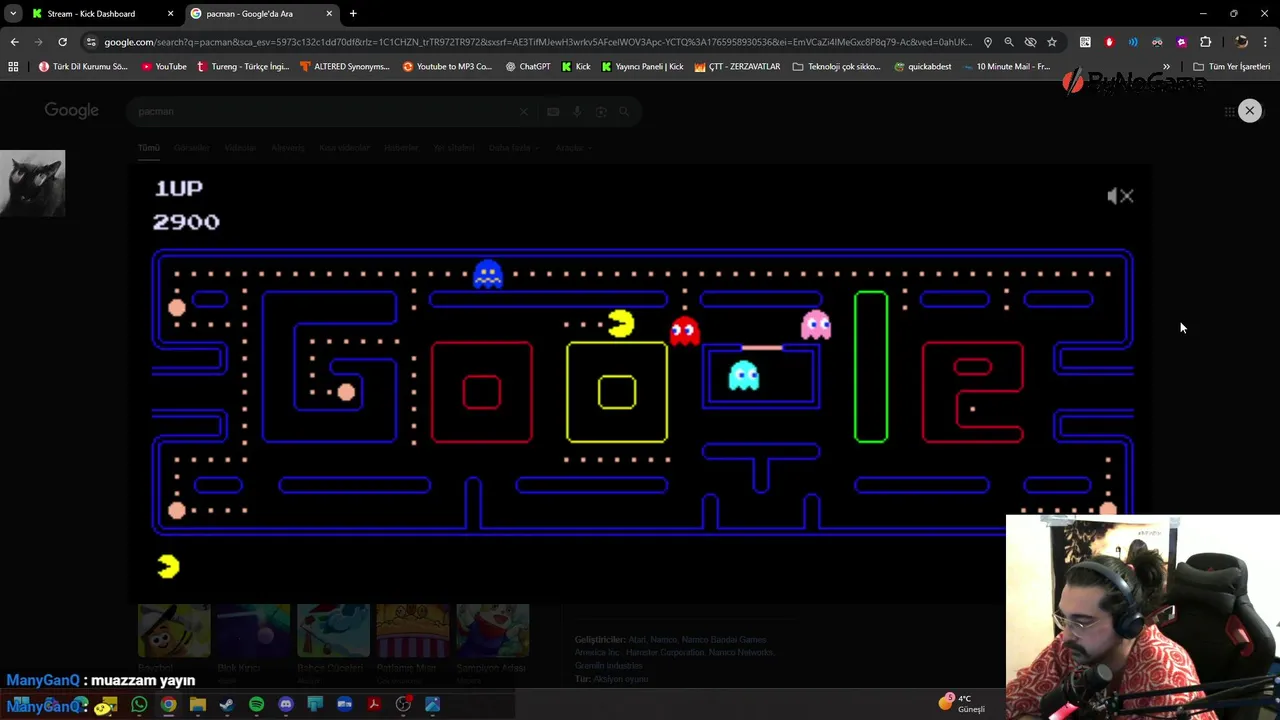Click the pink Pinky ghost
1280x720 pixels.
point(816,325)
